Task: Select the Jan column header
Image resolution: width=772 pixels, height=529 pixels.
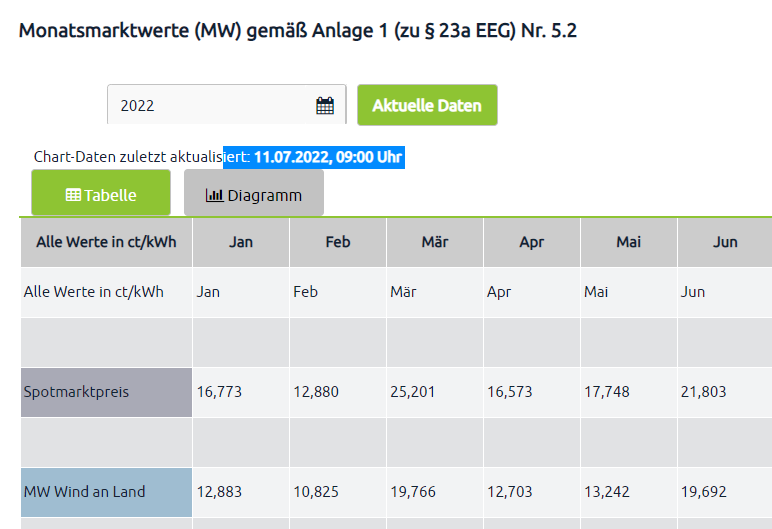Action: point(241,242)
